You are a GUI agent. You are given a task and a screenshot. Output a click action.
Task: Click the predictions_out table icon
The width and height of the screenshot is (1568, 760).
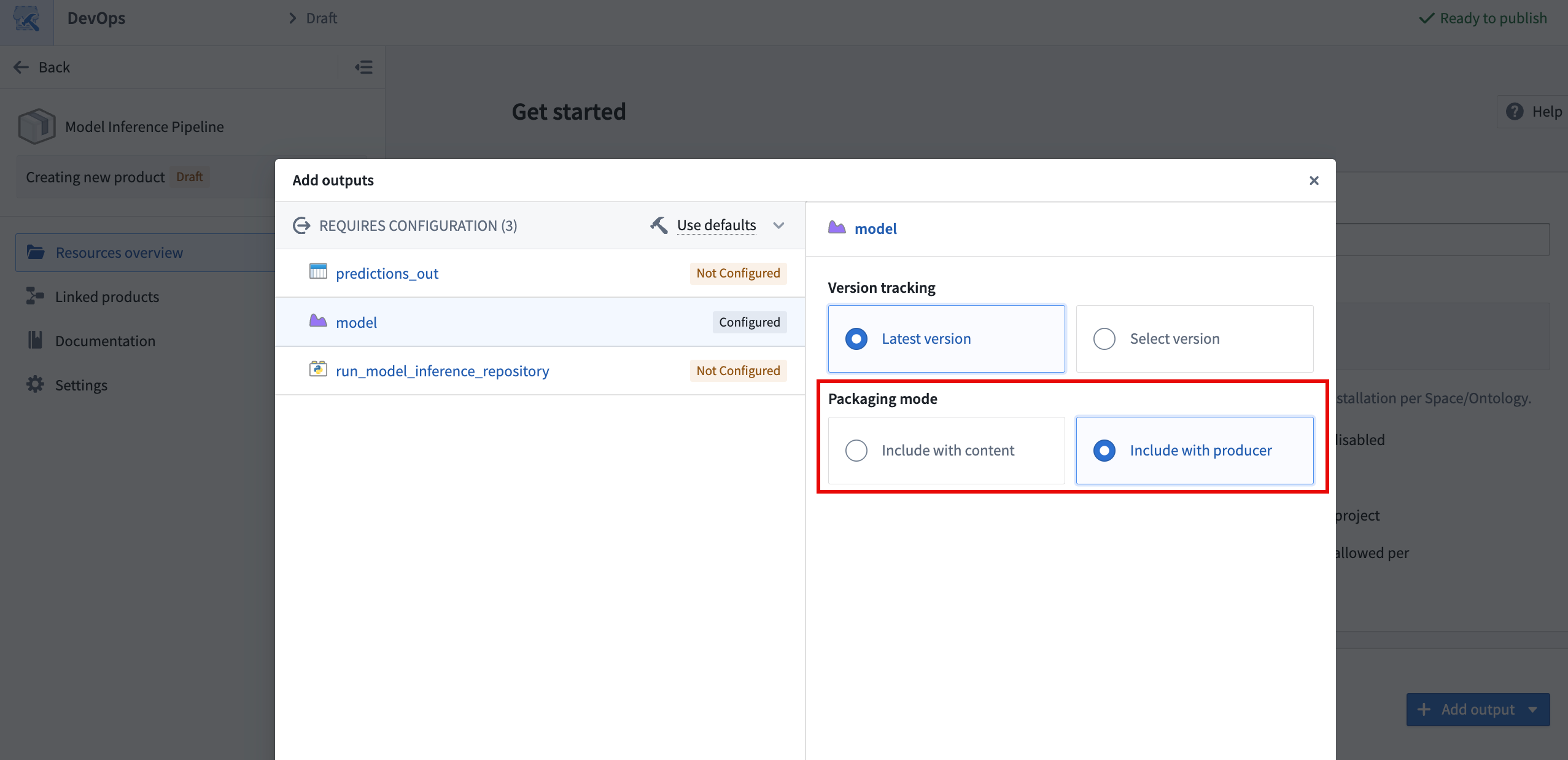click(x=318, y=273)
